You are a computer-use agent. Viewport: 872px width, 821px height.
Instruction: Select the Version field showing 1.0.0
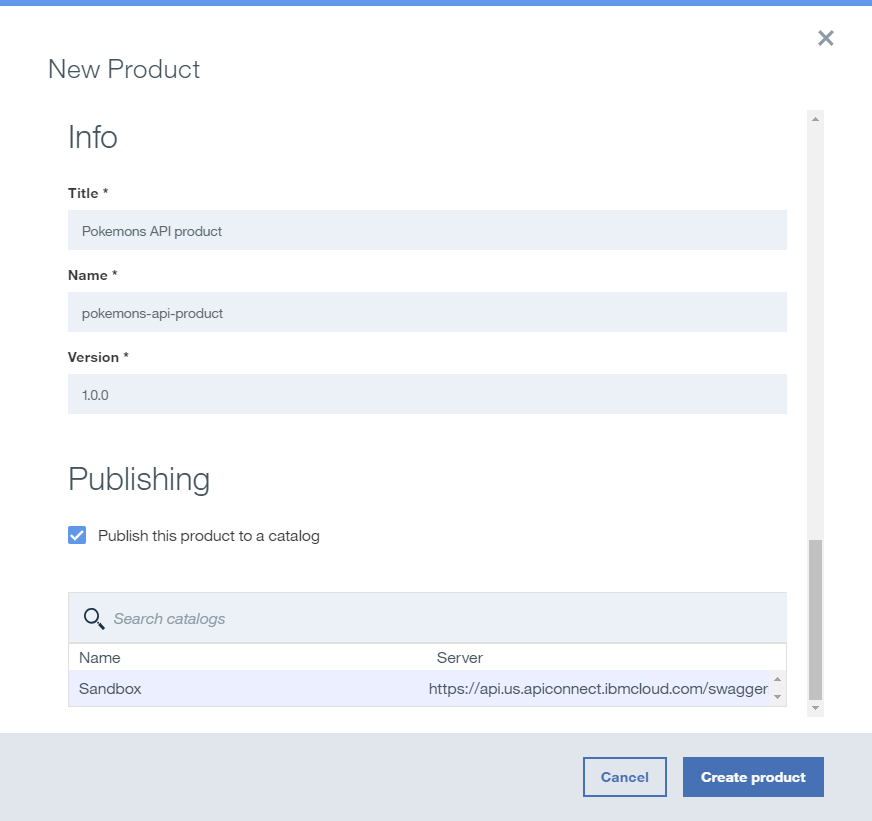[427, 395]
